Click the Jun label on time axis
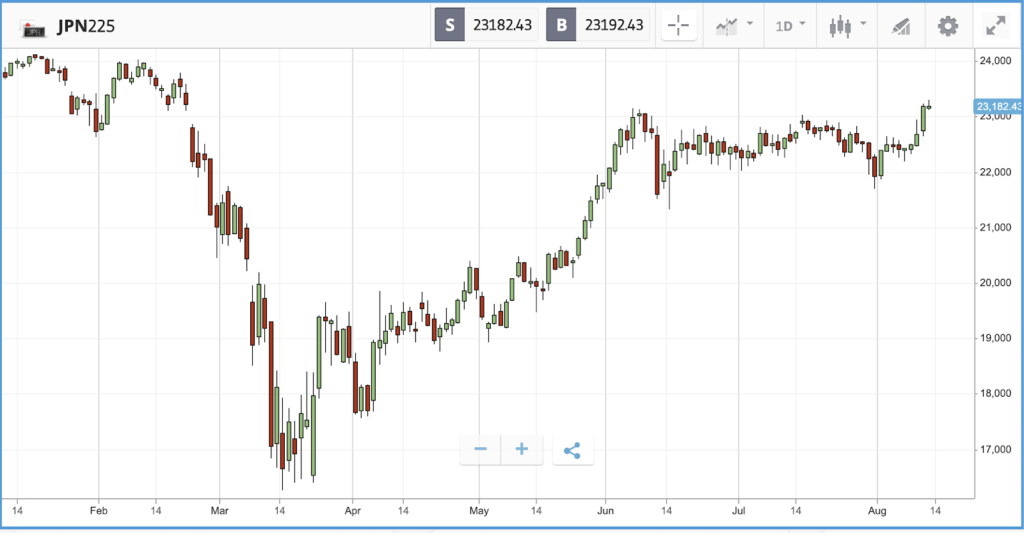The height and width of the screenshot is (533, 1024). coord(605,511)
